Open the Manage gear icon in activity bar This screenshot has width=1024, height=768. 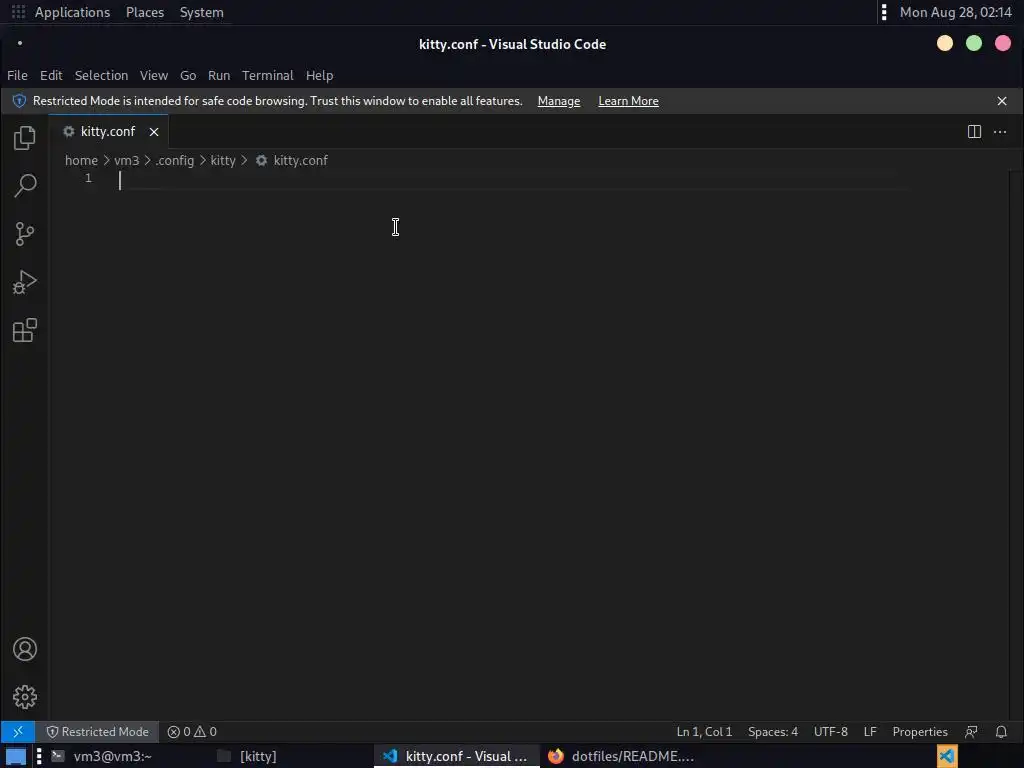25,697
